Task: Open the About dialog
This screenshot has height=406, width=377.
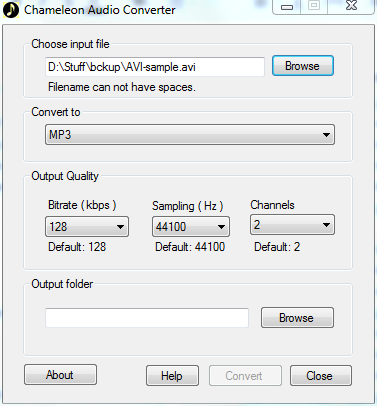Action: click(60, 375)
